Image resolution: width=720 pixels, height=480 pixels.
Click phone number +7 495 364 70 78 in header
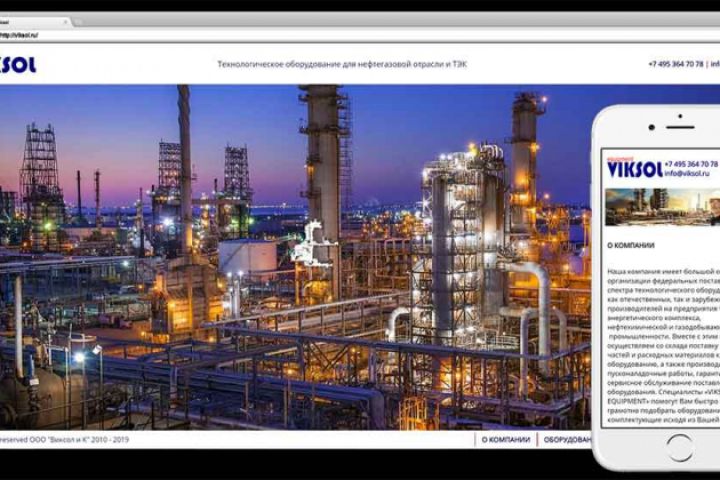[x=675, y=64]
